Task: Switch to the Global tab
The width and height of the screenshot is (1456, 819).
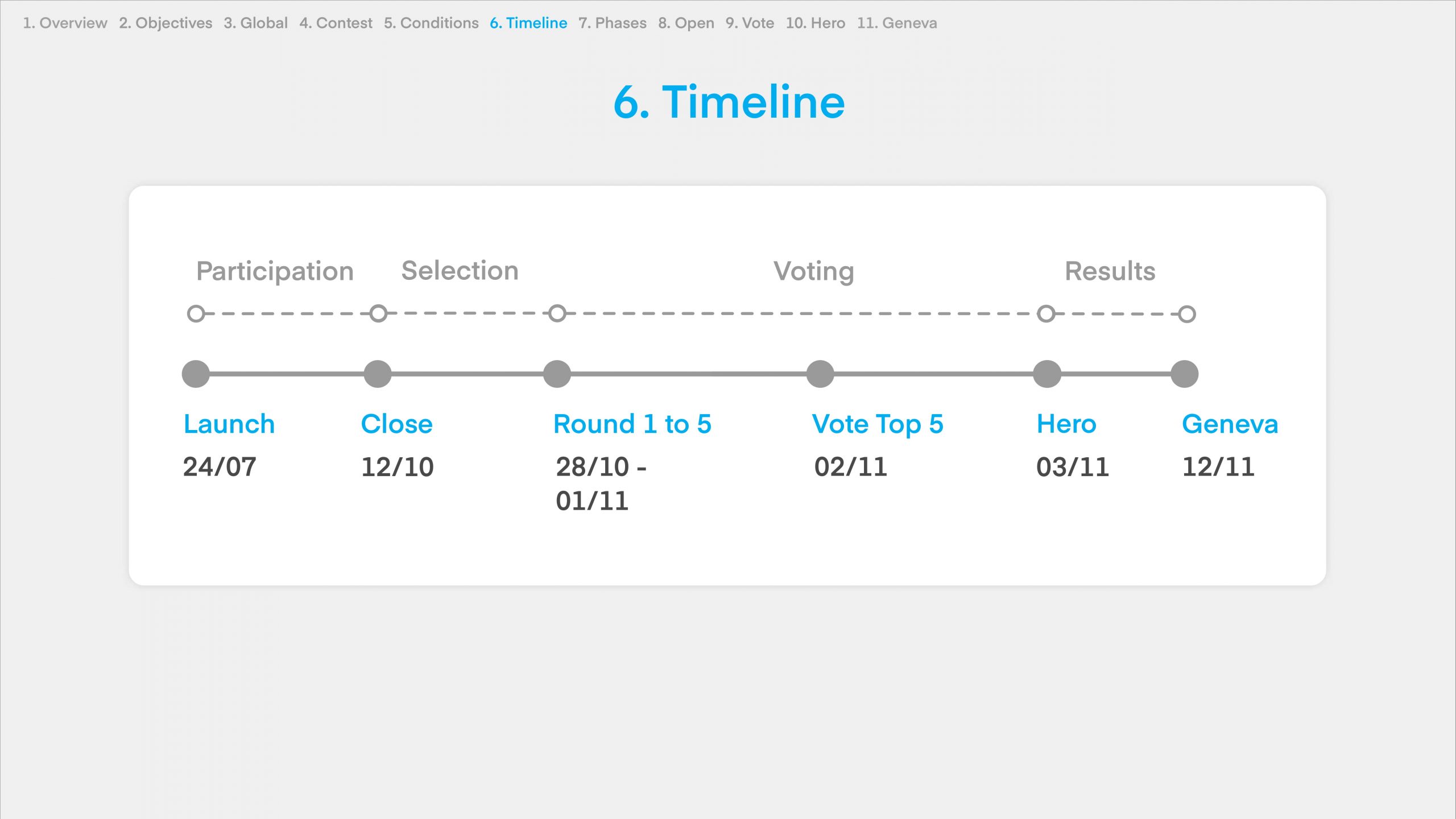Action: pos(255,23)
